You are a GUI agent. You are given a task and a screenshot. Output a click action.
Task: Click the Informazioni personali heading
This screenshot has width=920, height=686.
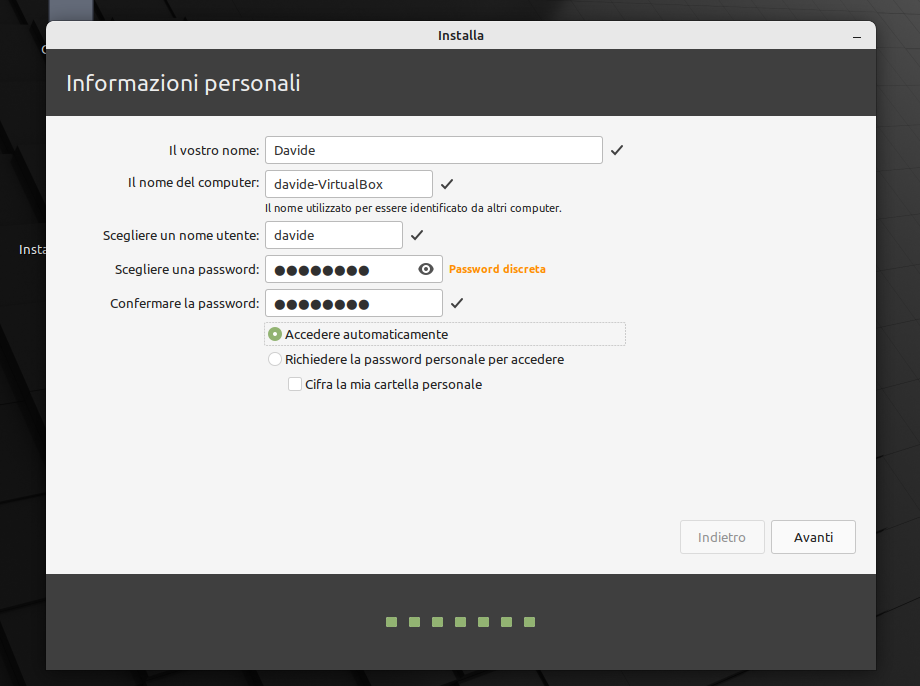pos(183,83)
